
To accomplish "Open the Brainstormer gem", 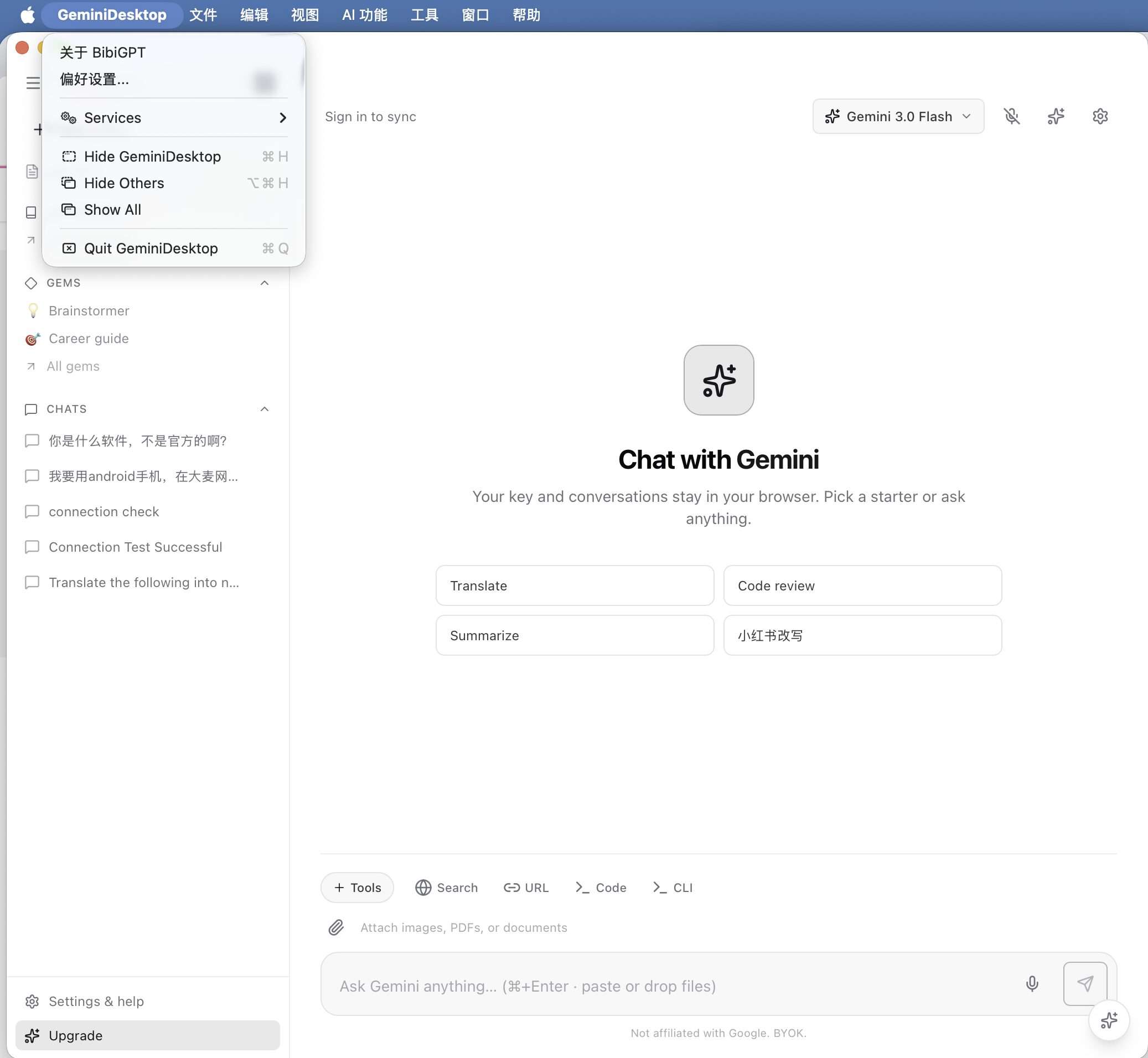I will [x=89, y=310].
